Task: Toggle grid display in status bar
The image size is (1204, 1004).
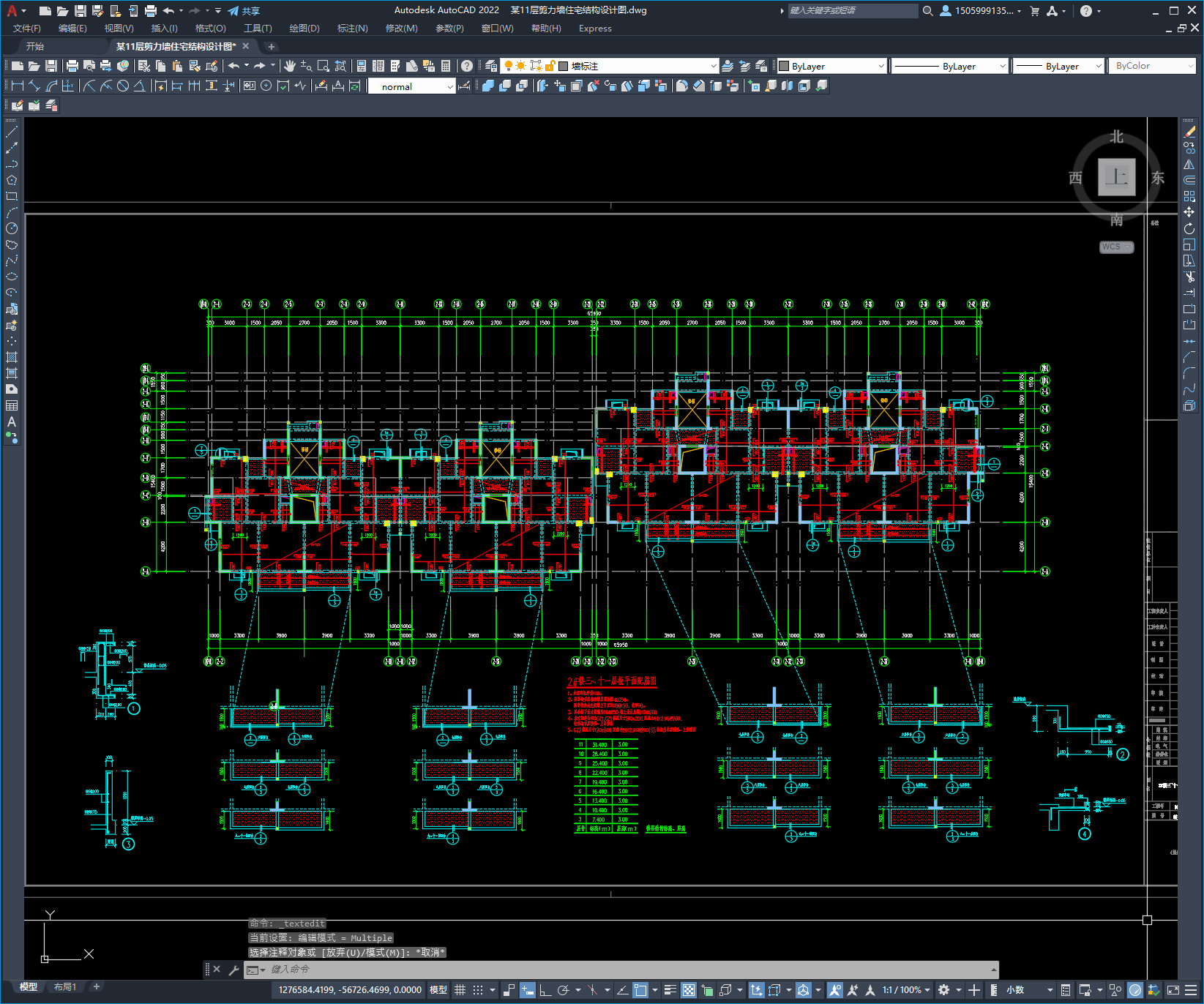Action: tap(460, 990)
